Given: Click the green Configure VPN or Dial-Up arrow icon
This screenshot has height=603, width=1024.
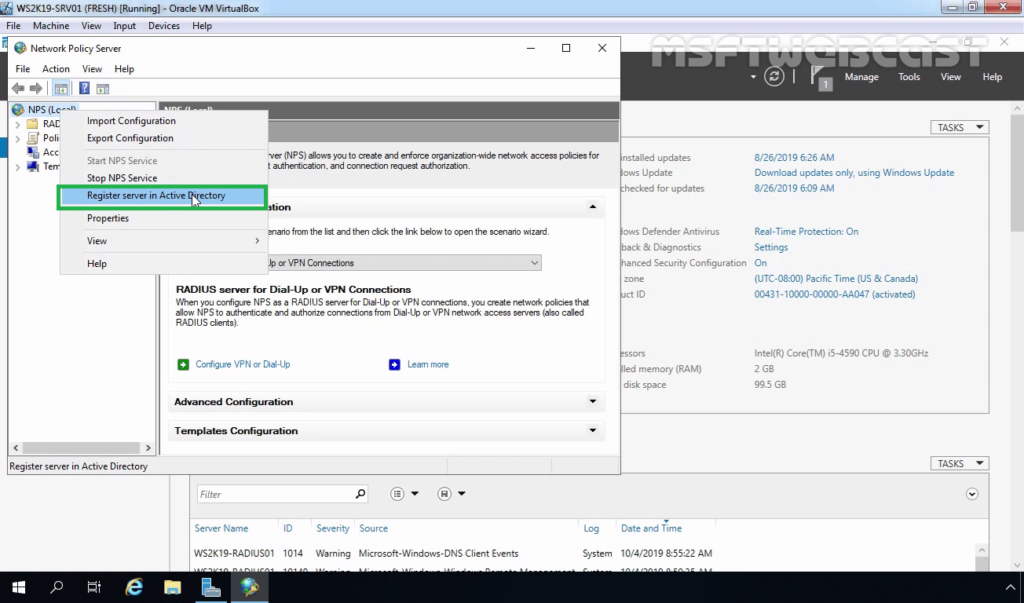Looking at the screenshot, I should [183, 365].
